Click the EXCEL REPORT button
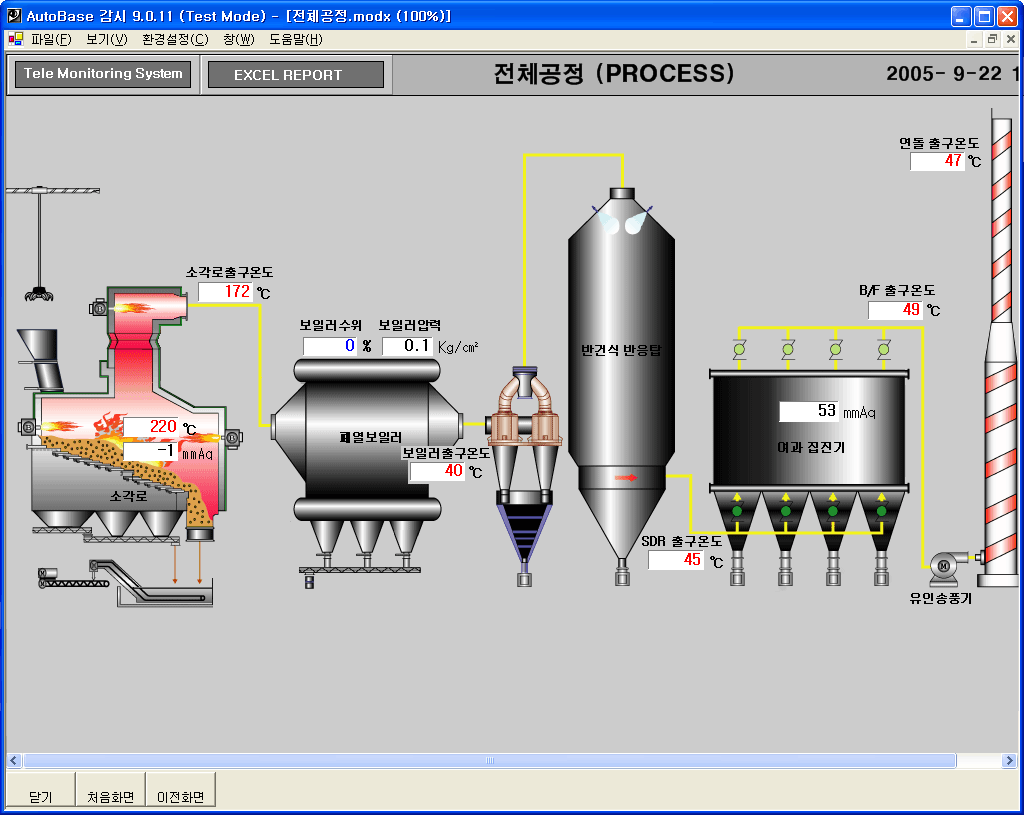 point(295,75)
